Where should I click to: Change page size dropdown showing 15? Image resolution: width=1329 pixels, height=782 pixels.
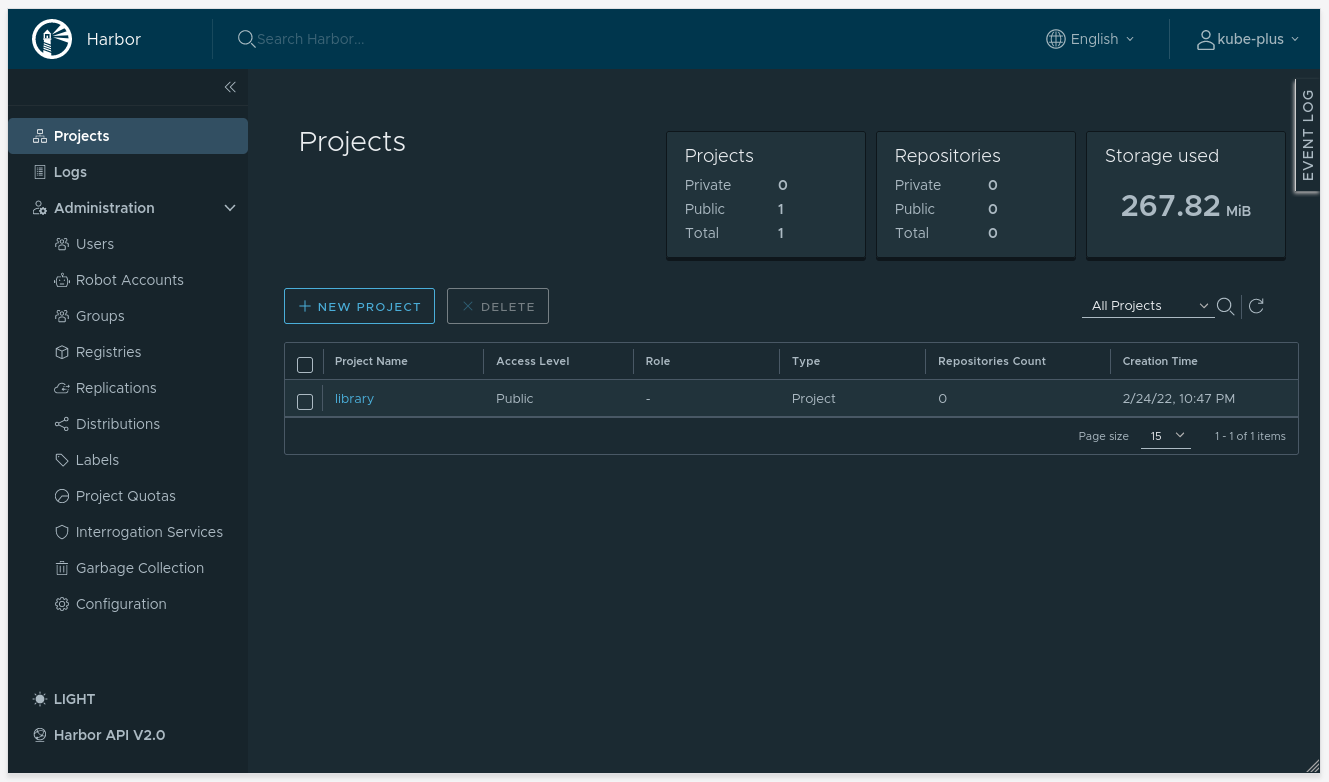[x=1166, y=436]
